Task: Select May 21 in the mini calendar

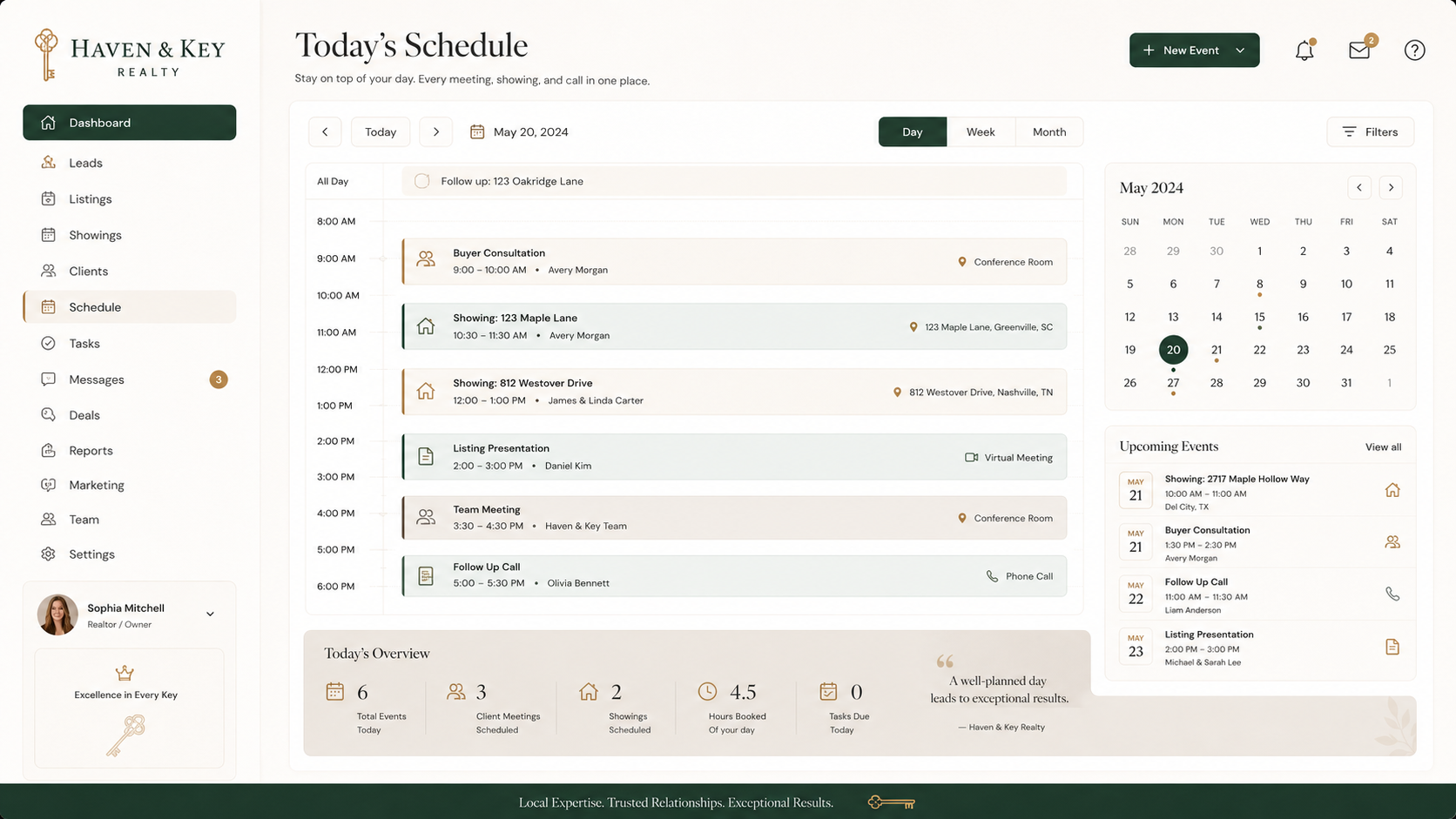Action: pos(1217,350)
